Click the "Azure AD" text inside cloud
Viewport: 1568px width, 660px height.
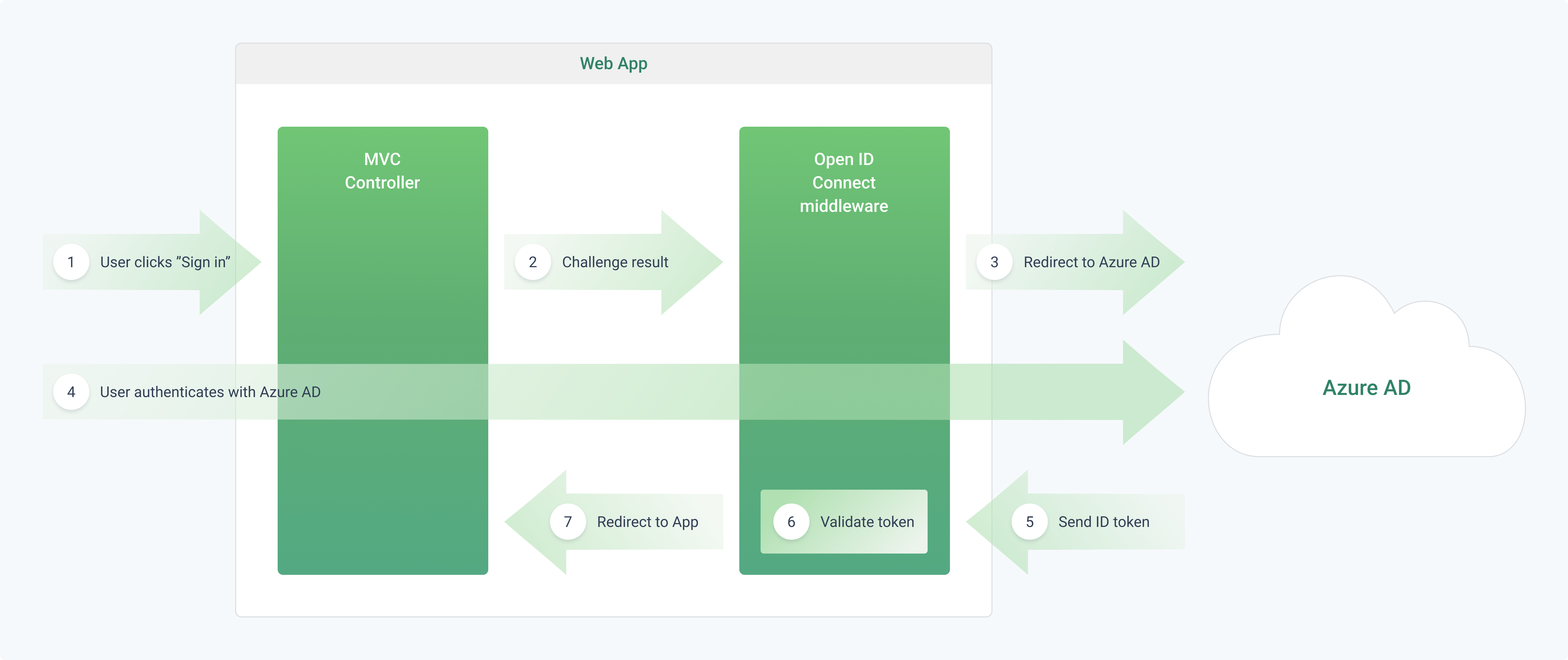pos(1366,388)
